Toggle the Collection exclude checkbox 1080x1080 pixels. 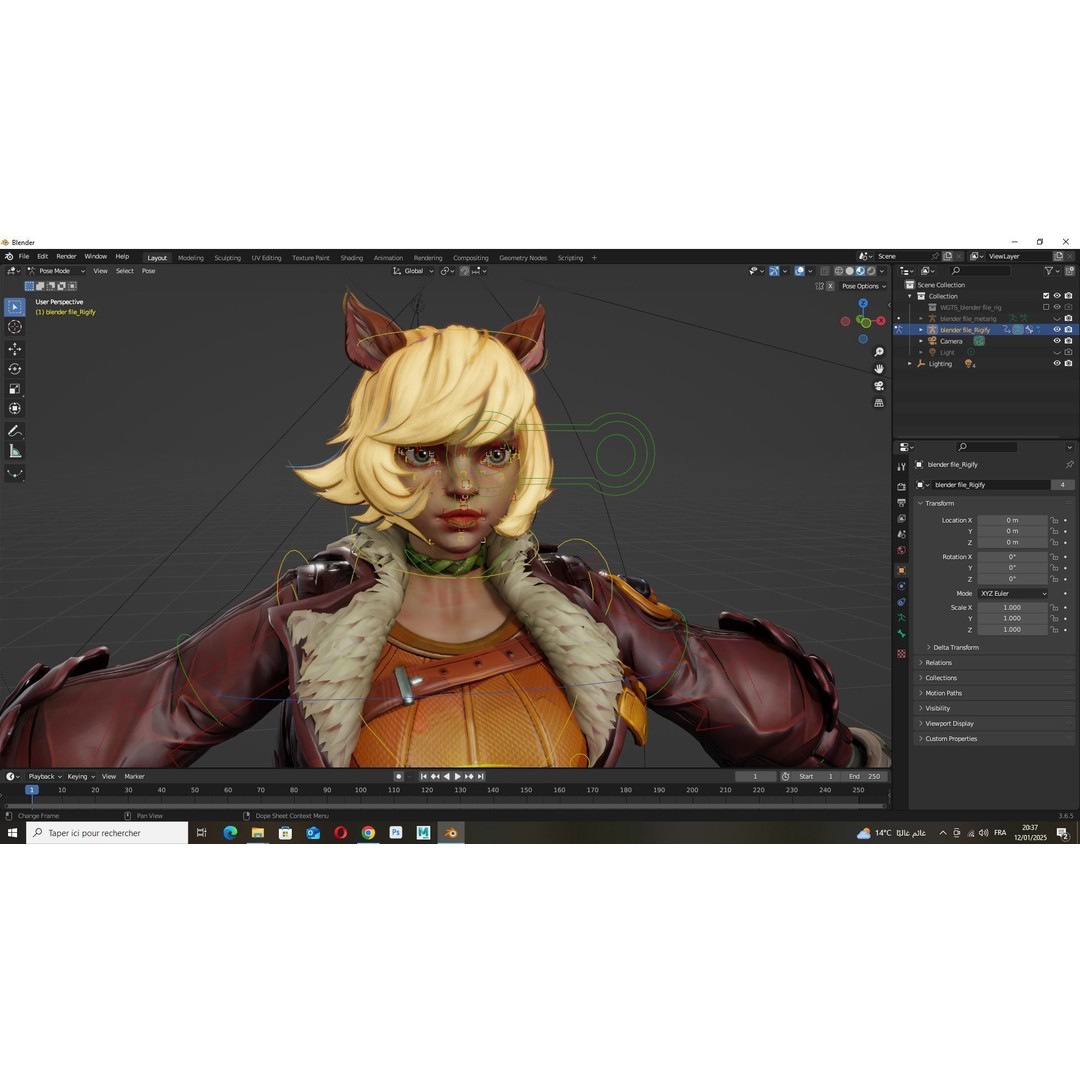point(1046,296)
